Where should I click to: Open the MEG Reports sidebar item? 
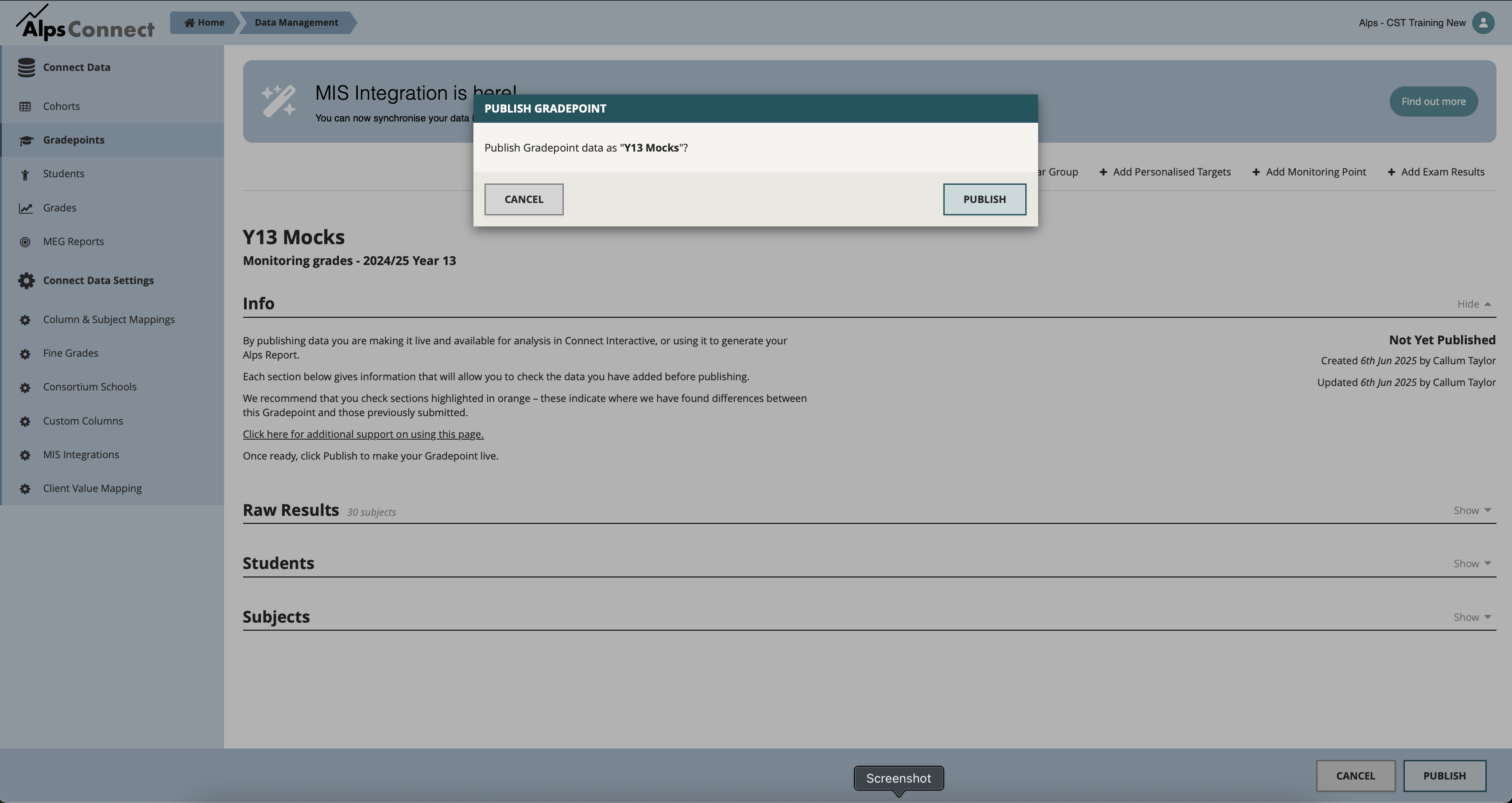click(112, 242)
